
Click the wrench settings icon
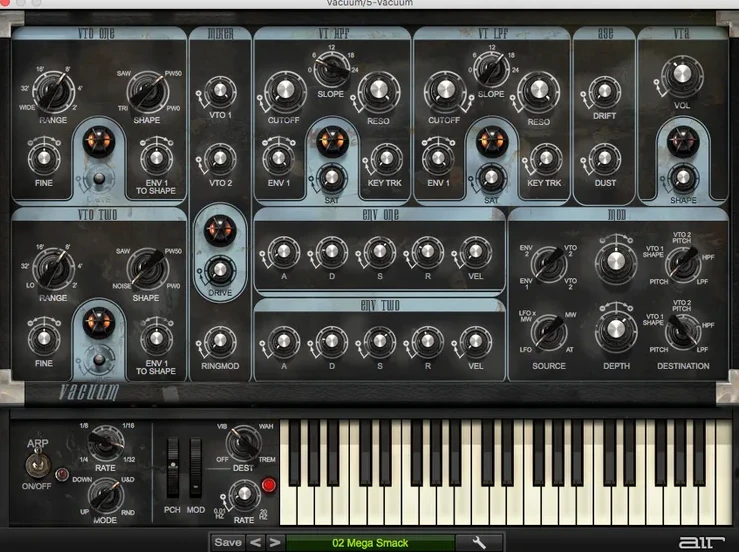click(480, 542)
